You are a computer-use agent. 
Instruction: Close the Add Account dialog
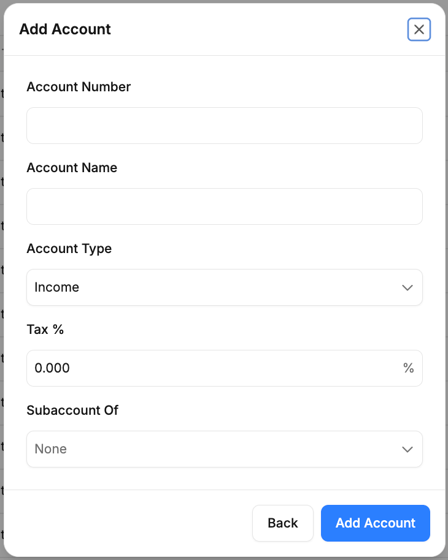click(419, 29)
